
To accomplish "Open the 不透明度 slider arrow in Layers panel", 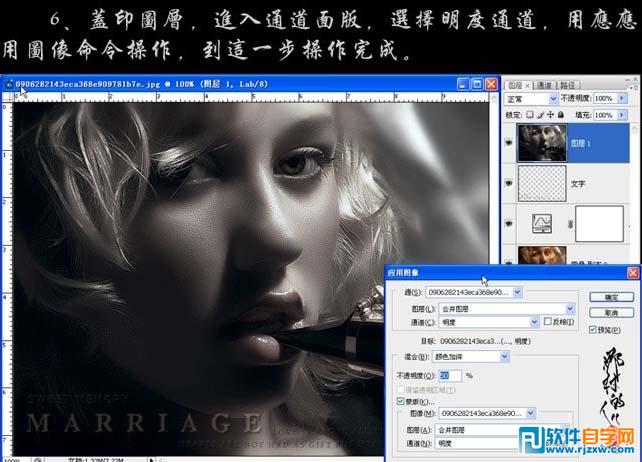I will coord(622,98).
